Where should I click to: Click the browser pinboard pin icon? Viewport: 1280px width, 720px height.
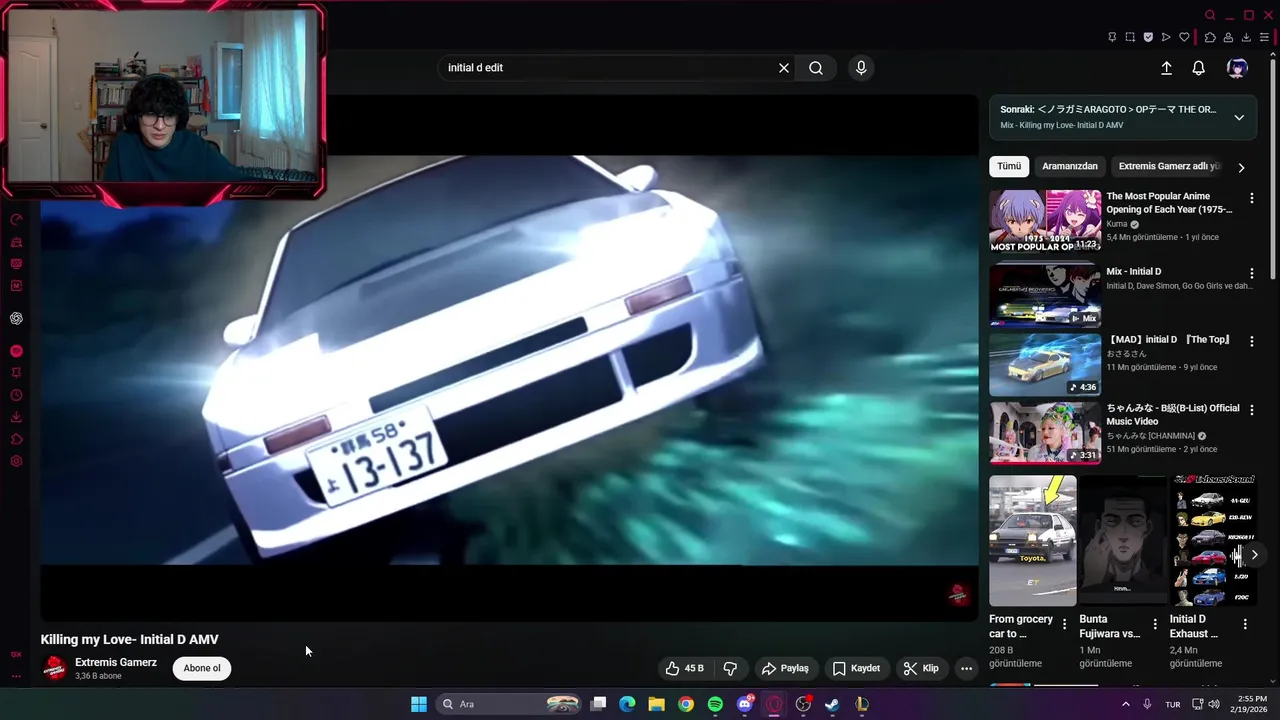pyautogui.click(x=1112, y=37)
